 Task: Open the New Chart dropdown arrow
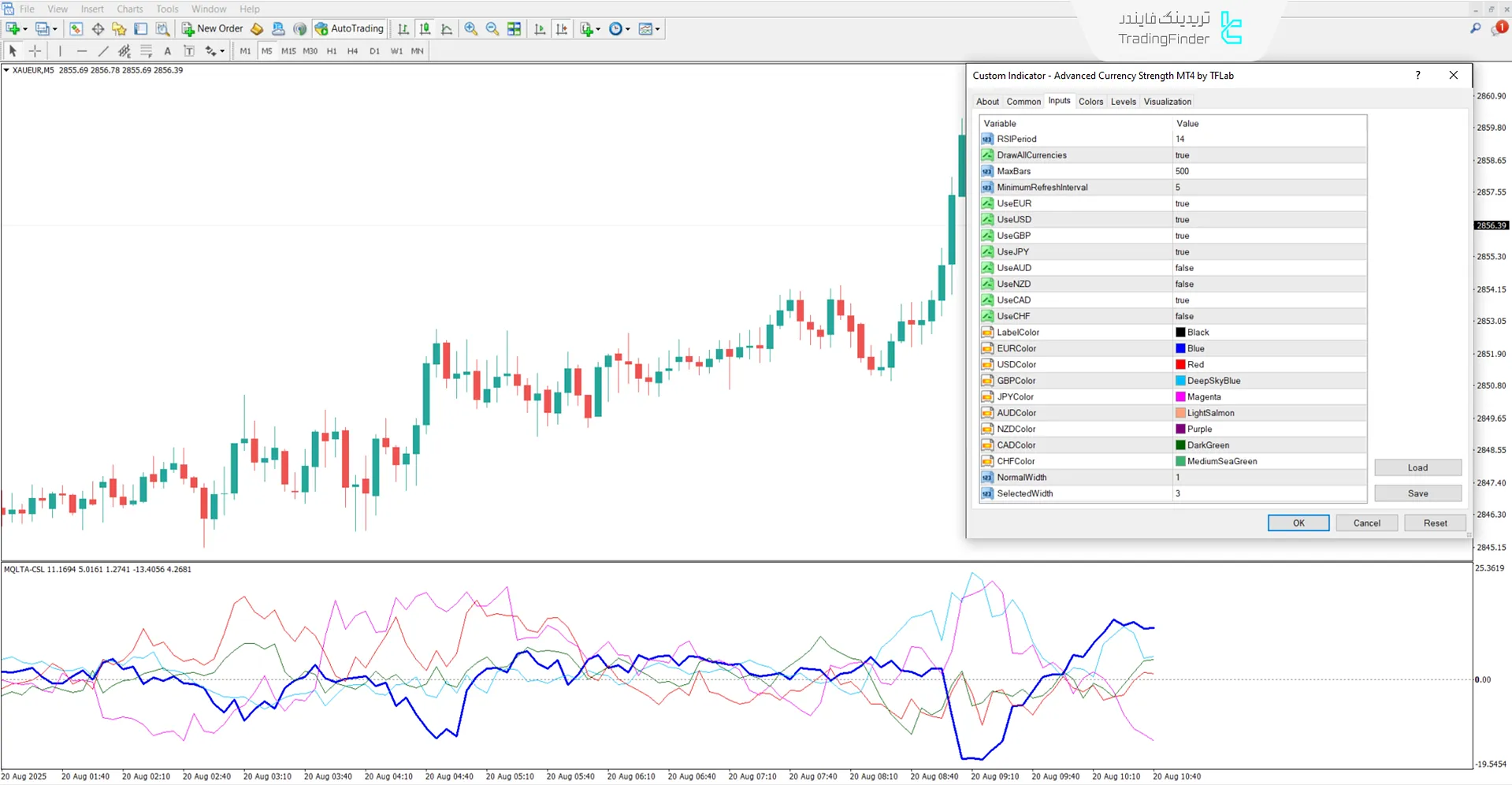pos(24,28)
